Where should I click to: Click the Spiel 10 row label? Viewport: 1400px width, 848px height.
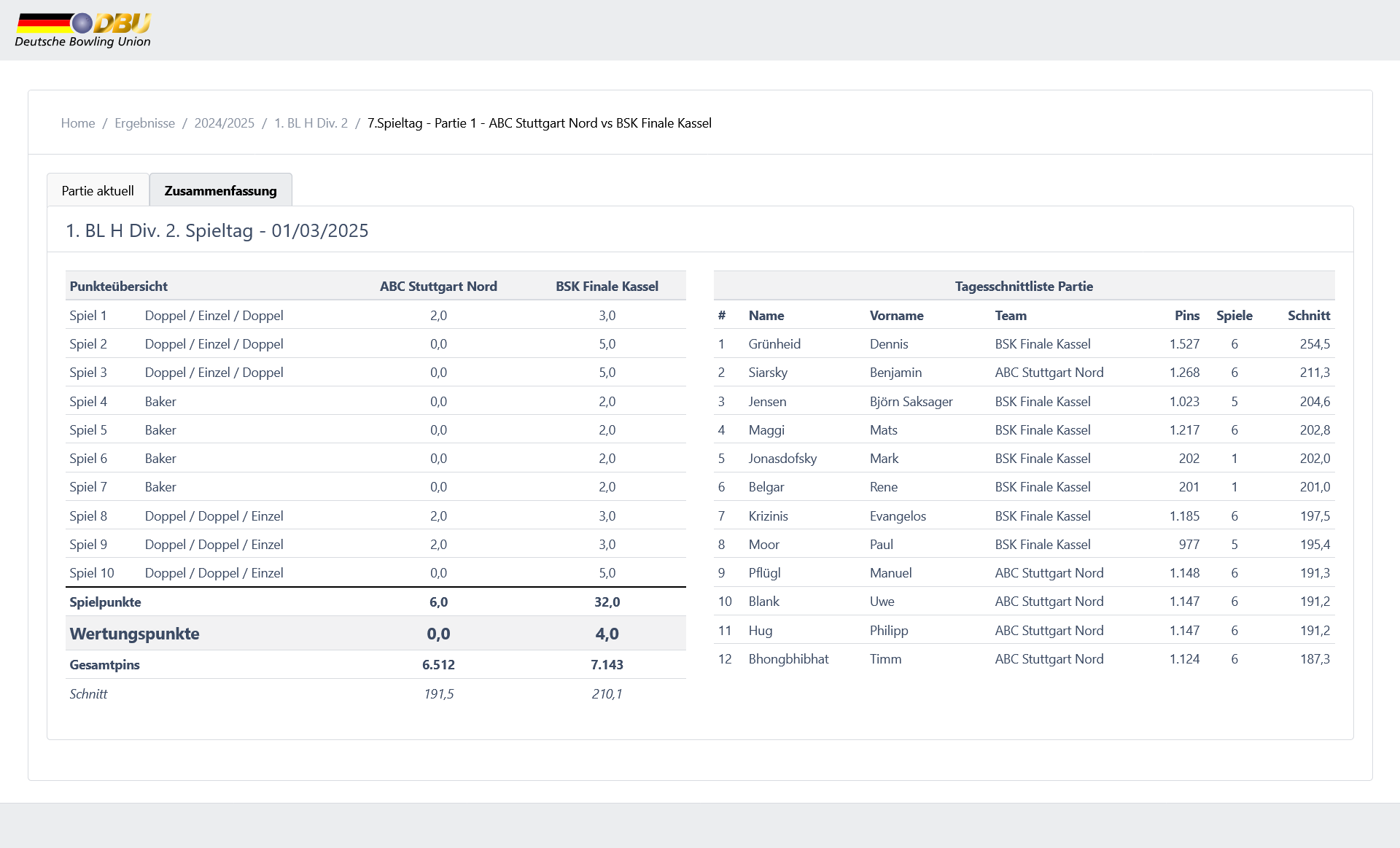pyautogui.click(x=92, y=573)
